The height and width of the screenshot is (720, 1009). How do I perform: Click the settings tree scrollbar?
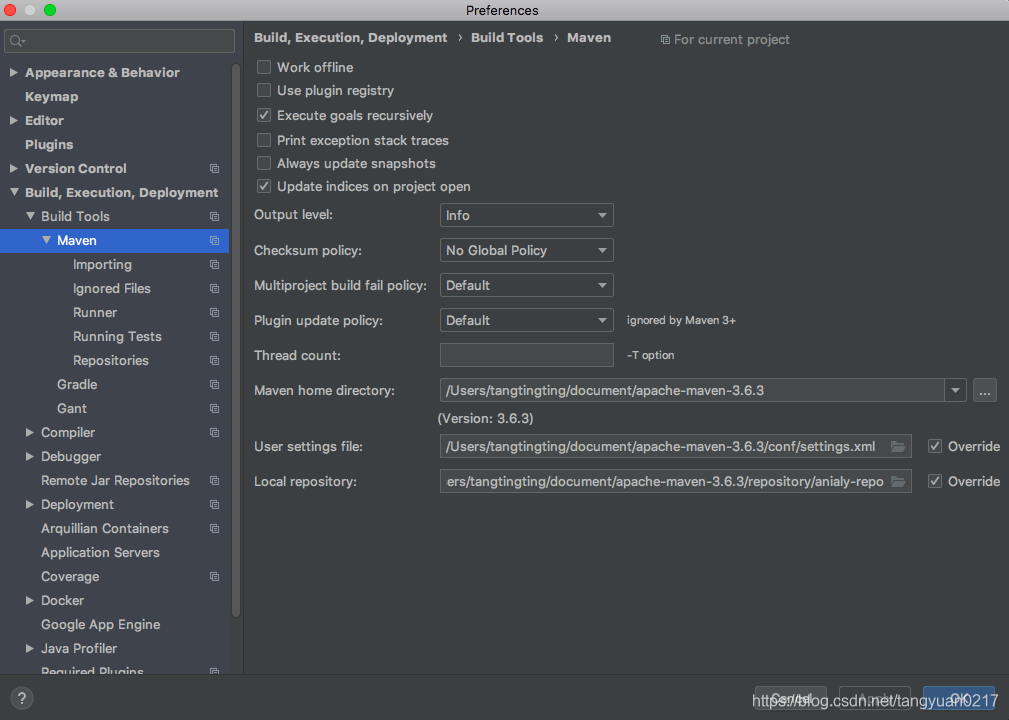click(236, 341)
